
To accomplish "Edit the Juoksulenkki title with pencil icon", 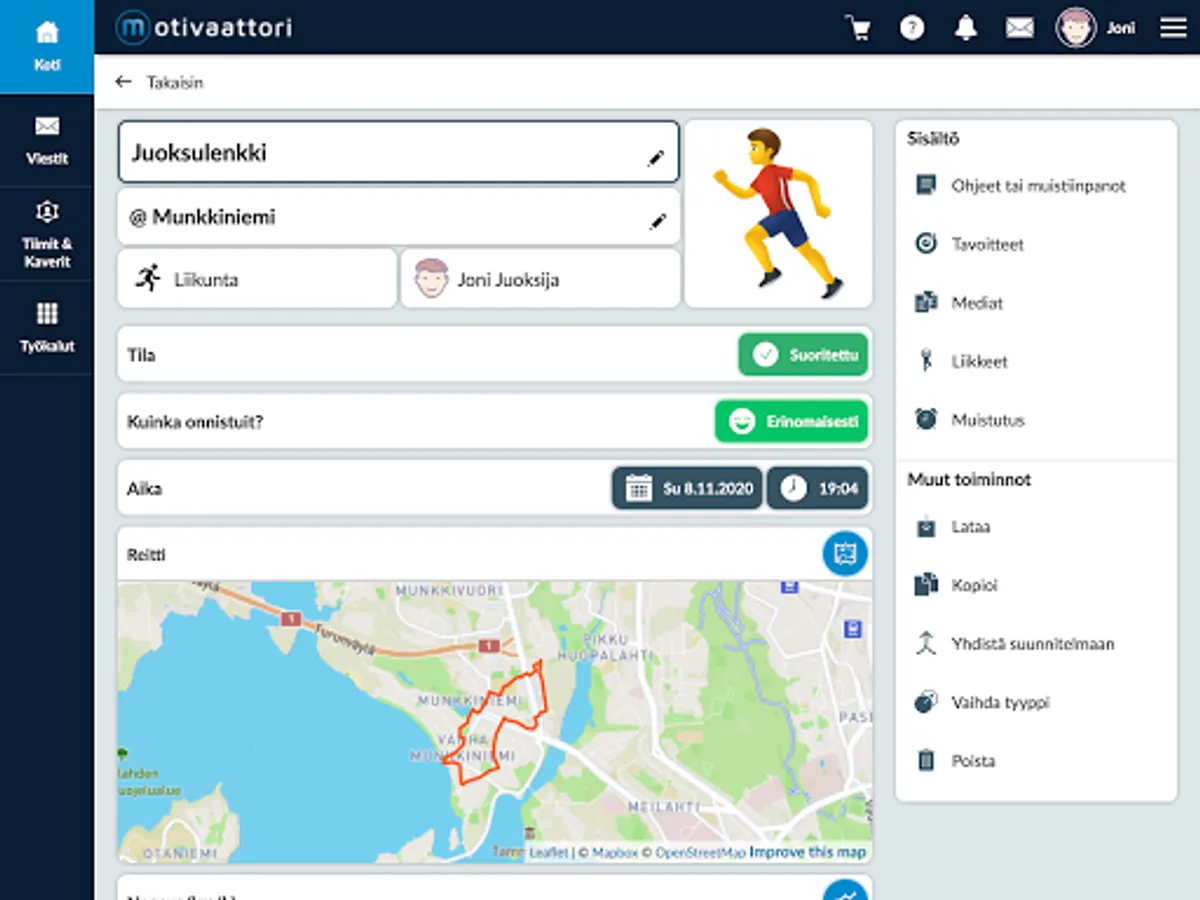I will (656, 157).
